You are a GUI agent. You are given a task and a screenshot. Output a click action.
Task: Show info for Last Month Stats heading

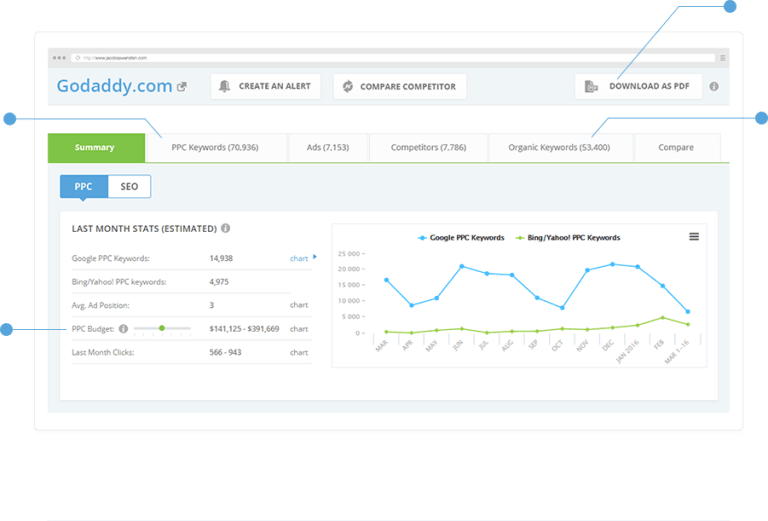[225, 228]
